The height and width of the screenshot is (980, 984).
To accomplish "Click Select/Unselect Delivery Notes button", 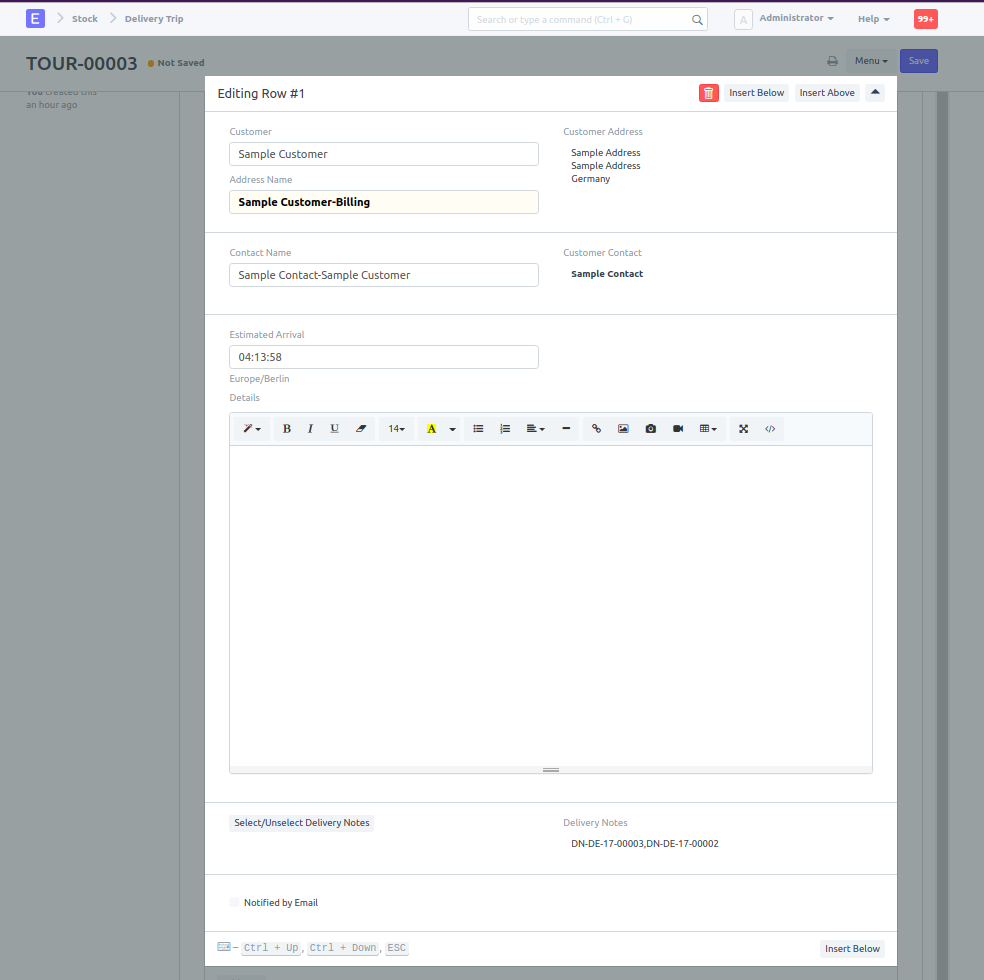I will (301, 823).
